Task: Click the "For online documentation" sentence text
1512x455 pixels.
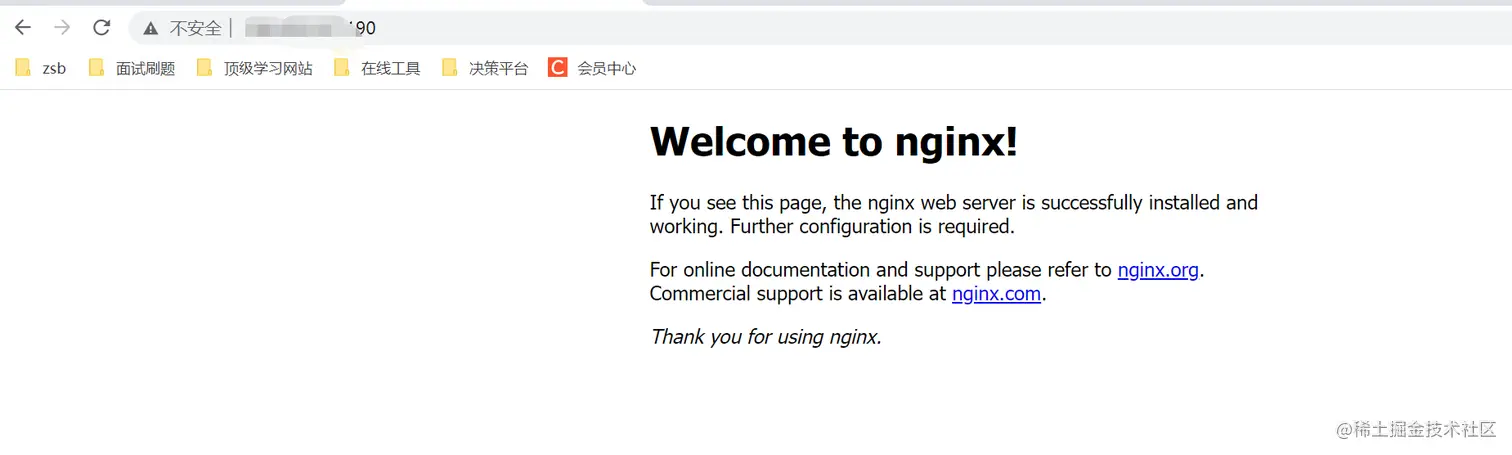Action: [880, 270]
